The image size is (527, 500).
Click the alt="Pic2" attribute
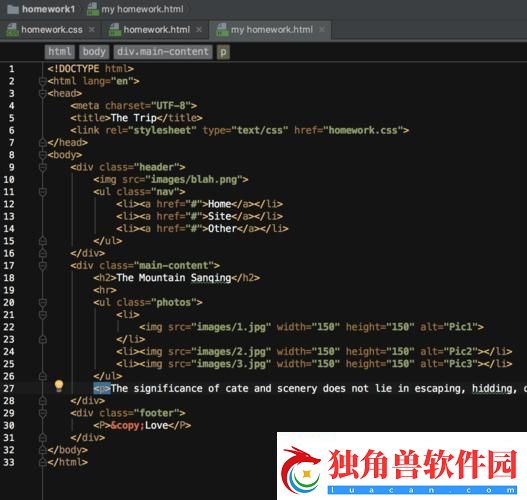tap(449, 352)
